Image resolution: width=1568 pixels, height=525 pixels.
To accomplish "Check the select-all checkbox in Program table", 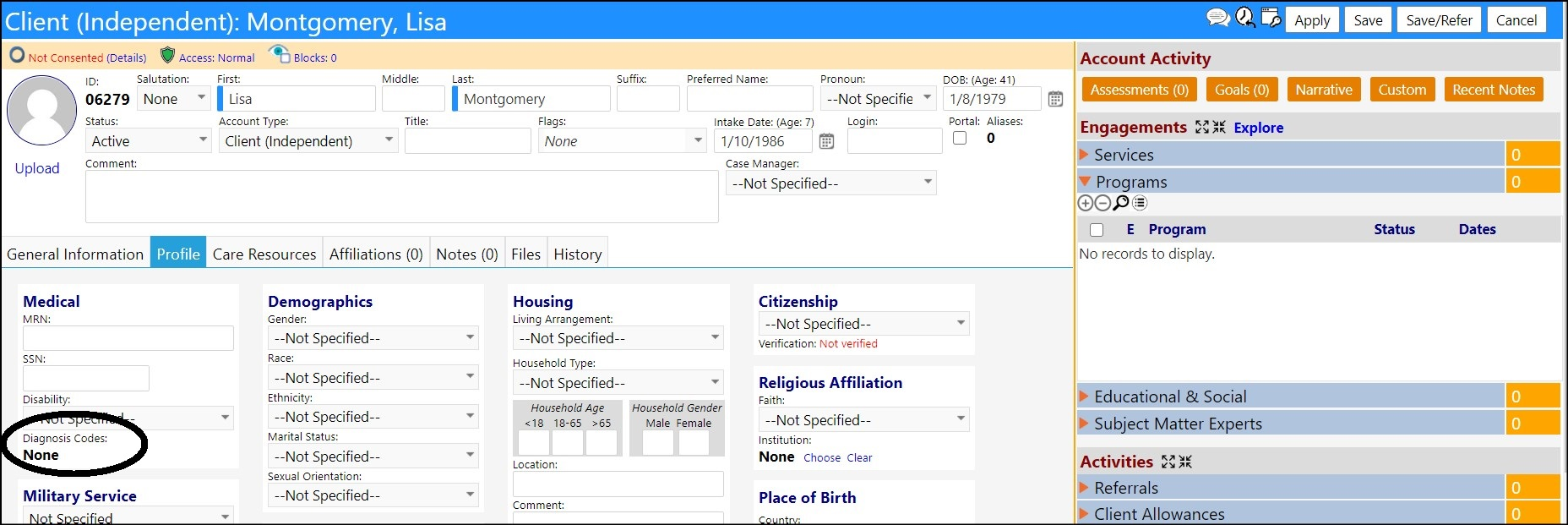I will [x=1097, y=230].
